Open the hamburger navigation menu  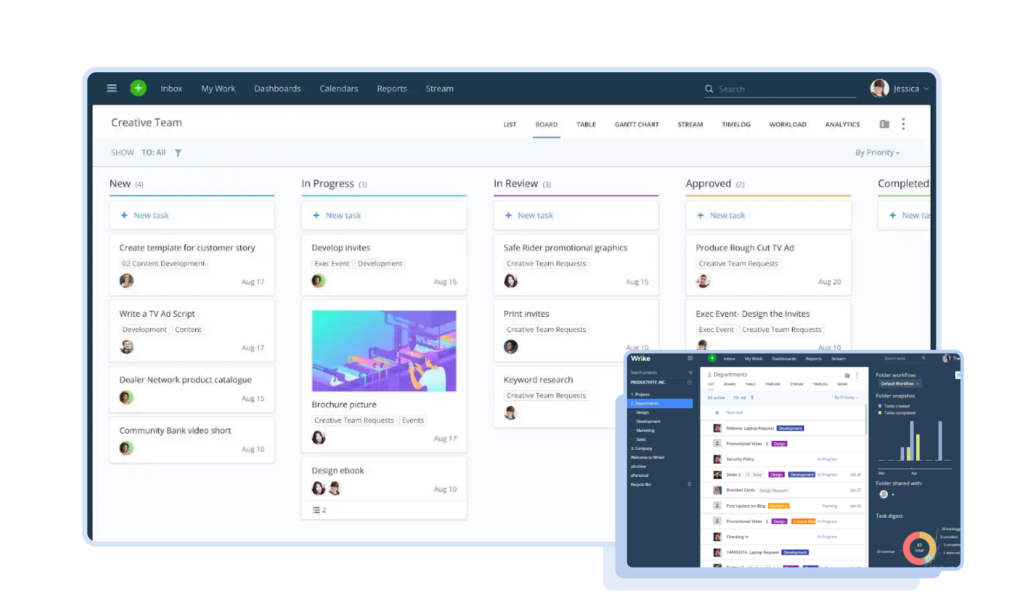point(110,88)
